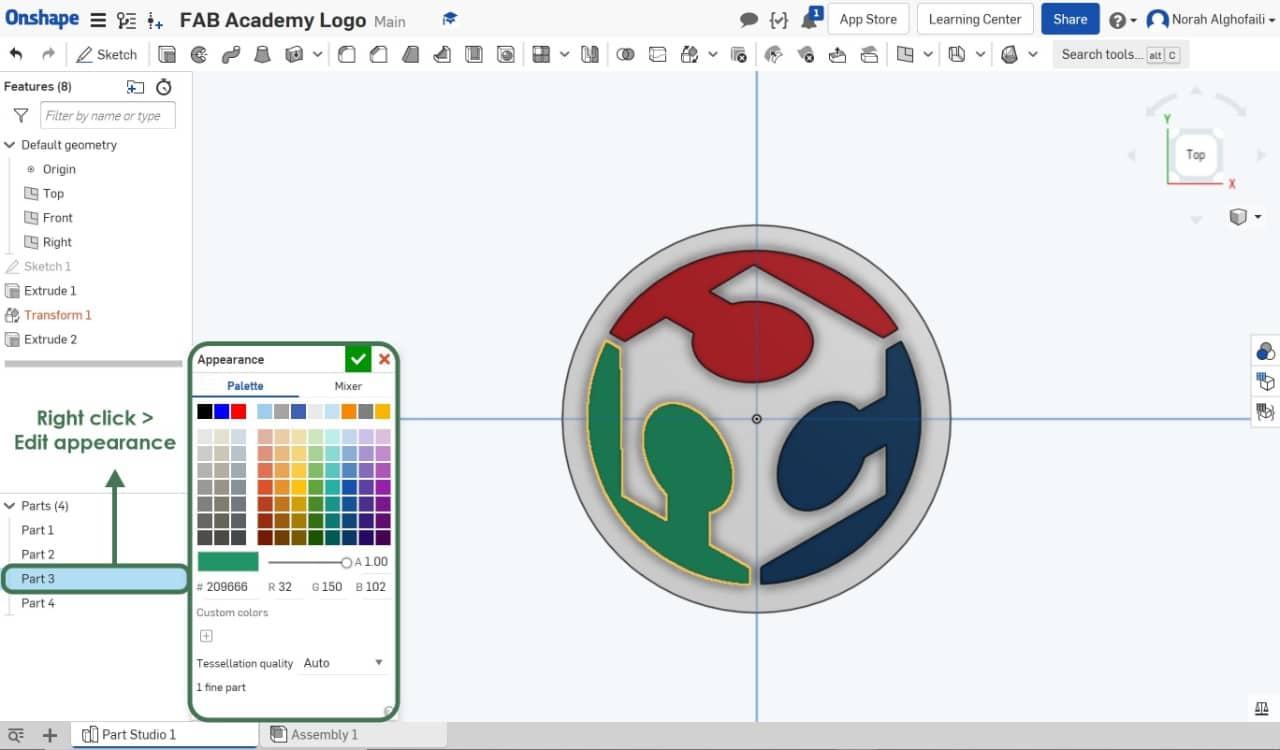Viewport: 1280px width, 750px height.
Task: Click the undo arrow
Action: [x=16, y=54]
